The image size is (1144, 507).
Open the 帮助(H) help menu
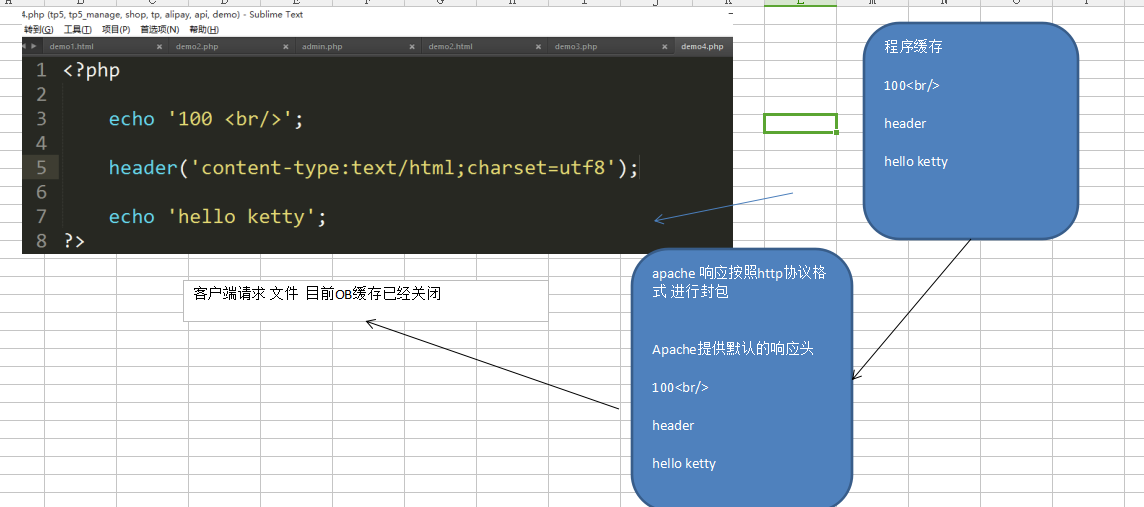pyautogui.click(x=203, y=30)
